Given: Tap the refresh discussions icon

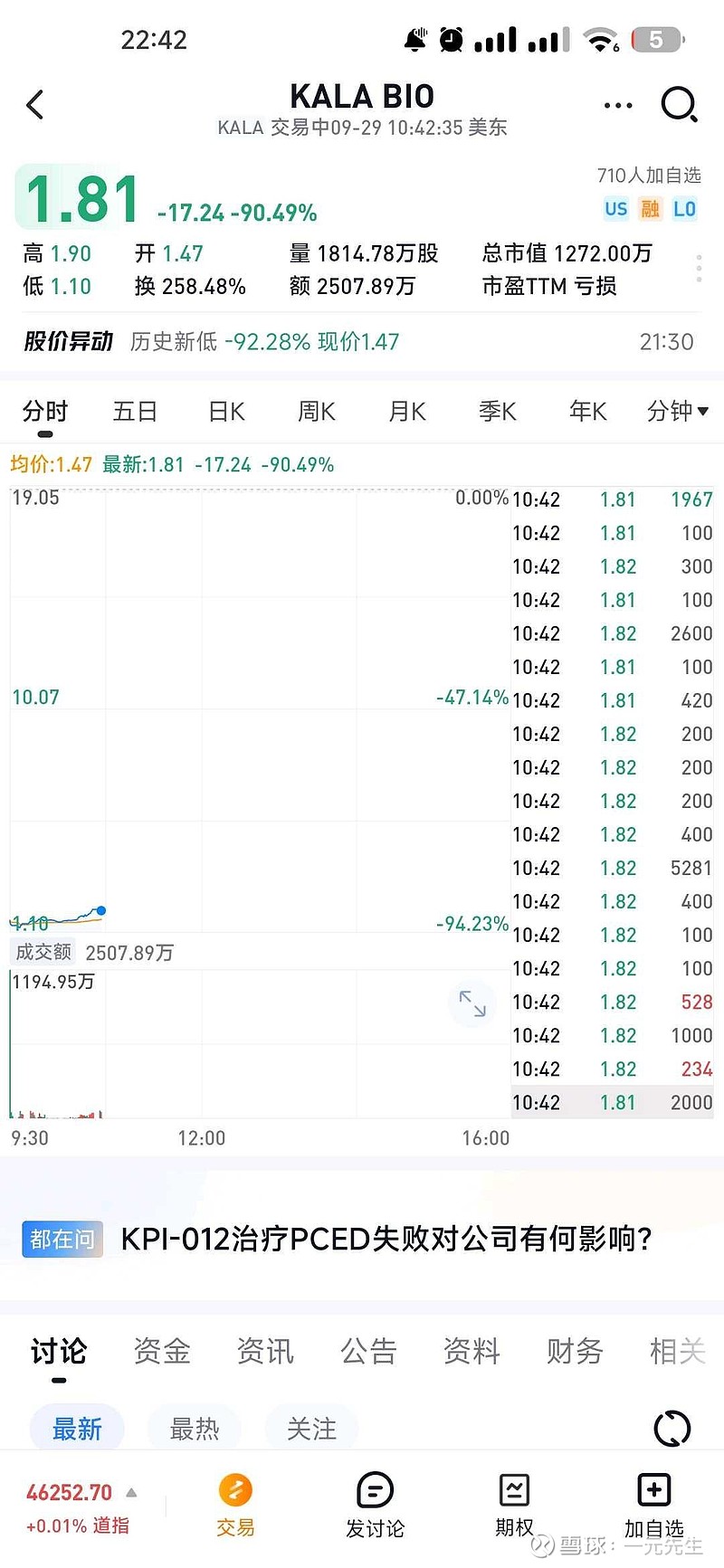Looking at the screenshot, I should pos(672,1429).
